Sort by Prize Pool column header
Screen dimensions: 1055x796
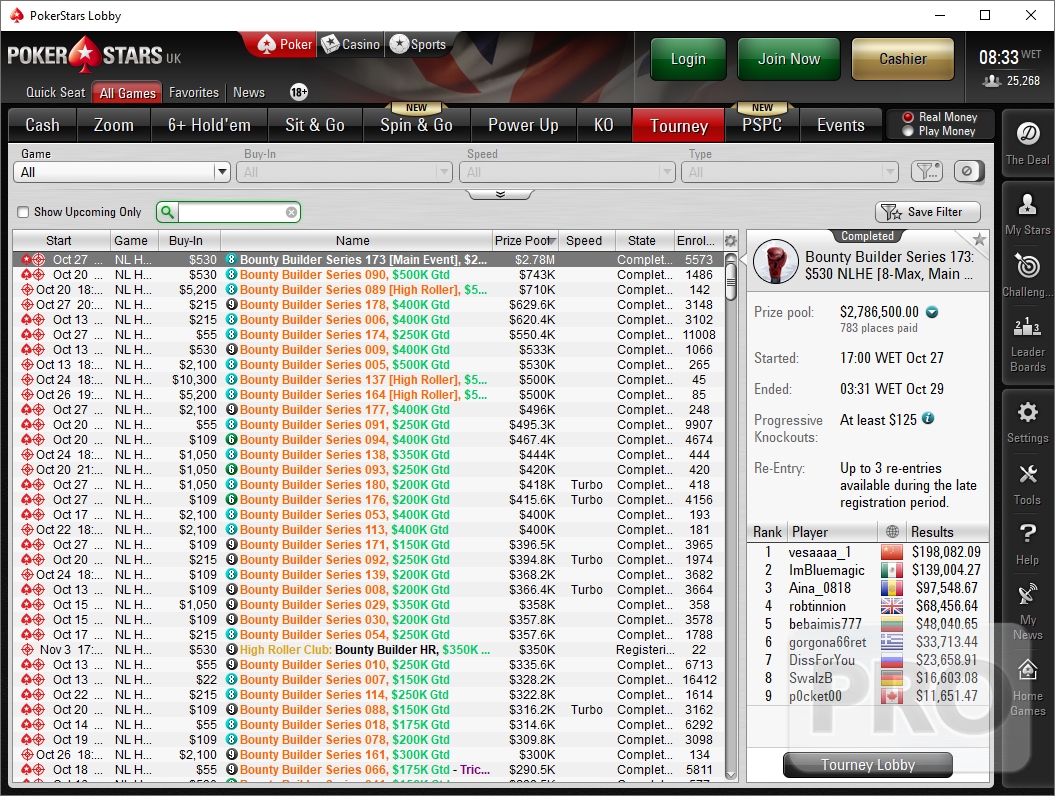(x=525, y=240)
